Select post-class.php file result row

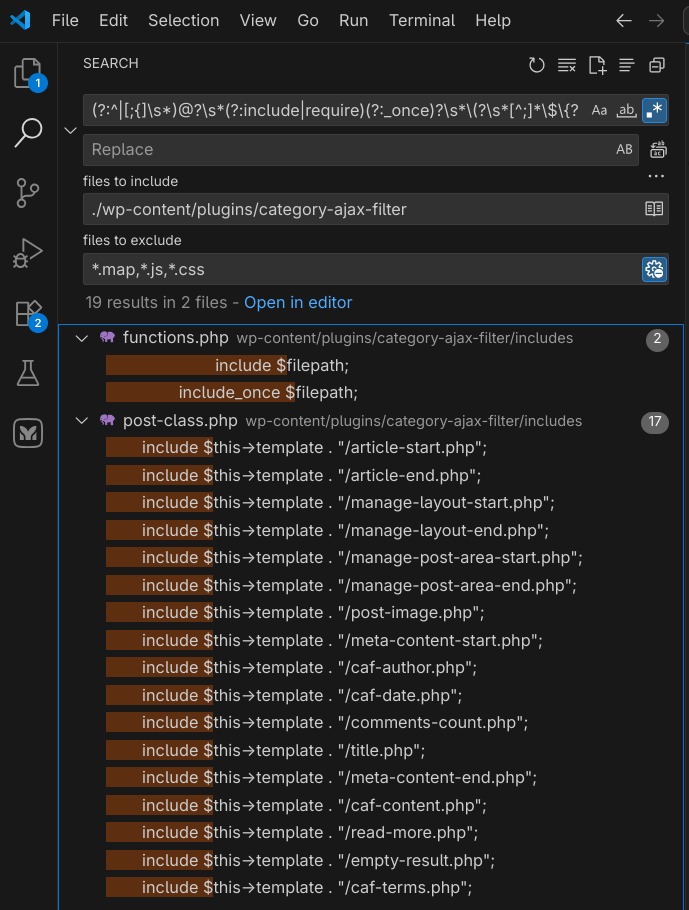pos(371,420)
